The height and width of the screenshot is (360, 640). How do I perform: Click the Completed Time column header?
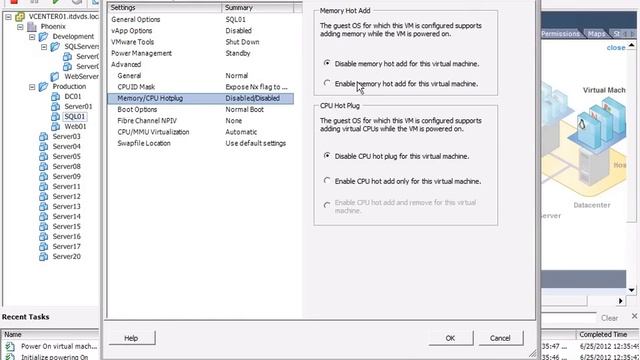tap(607, 335)
